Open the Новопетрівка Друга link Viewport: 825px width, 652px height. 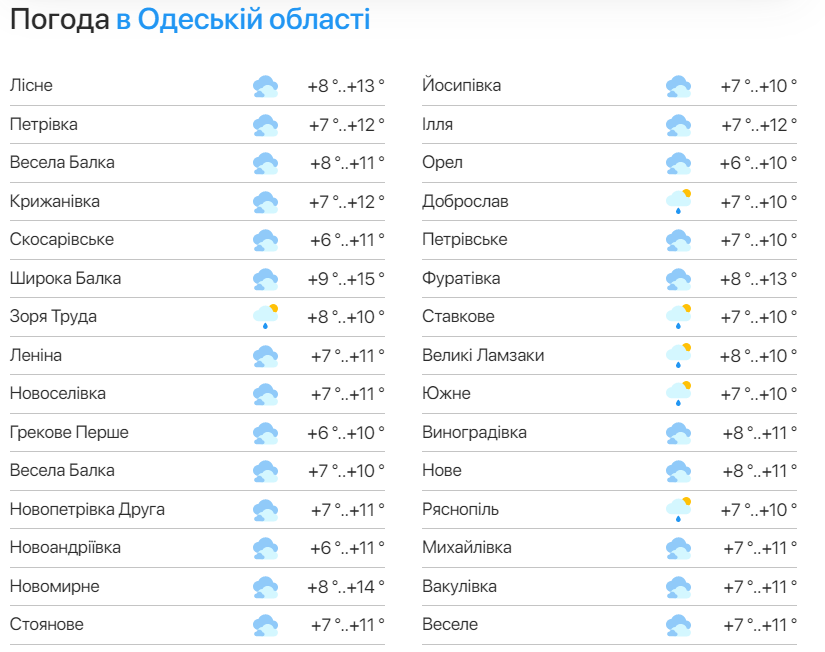tap(87, 510)
